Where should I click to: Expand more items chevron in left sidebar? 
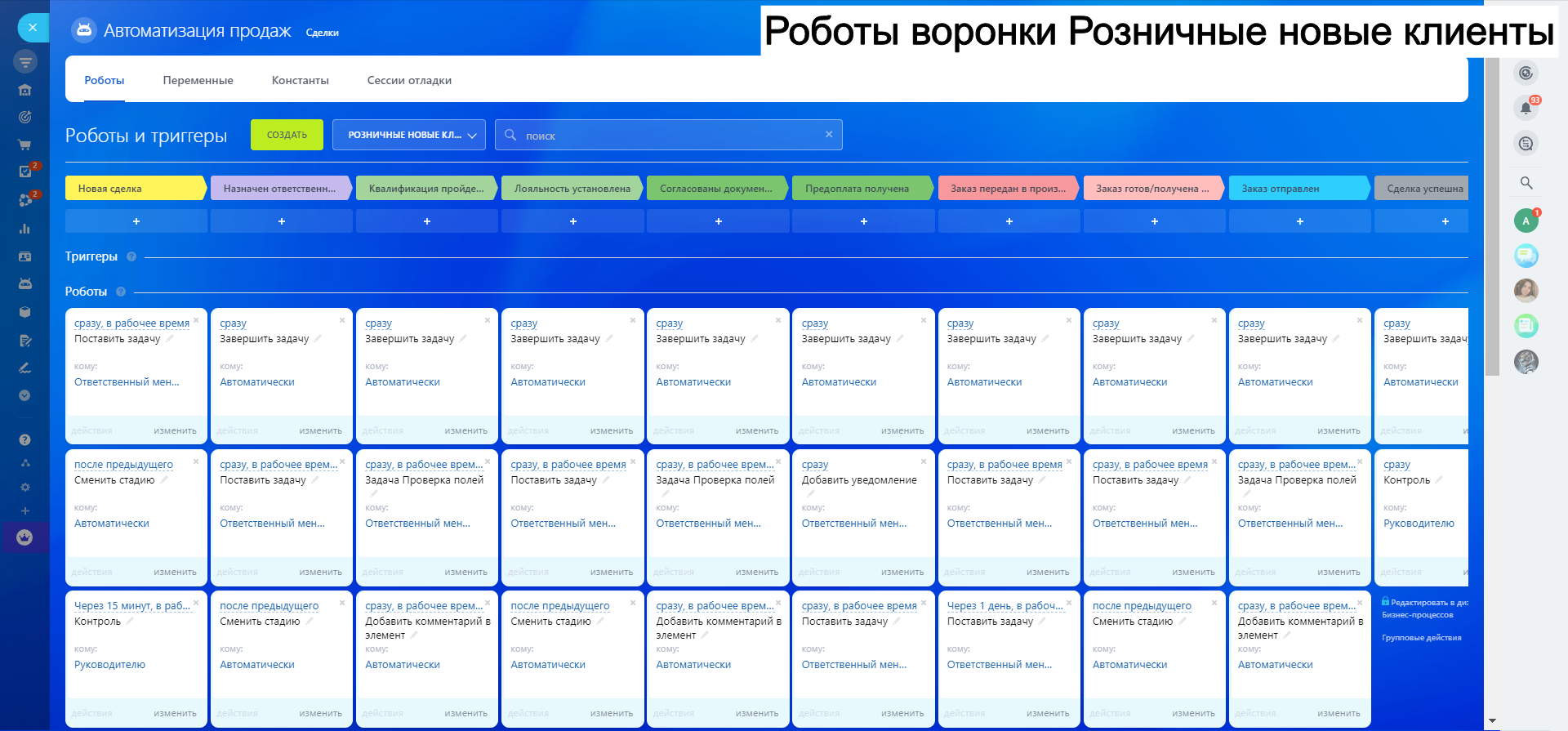tap(25, 395)
